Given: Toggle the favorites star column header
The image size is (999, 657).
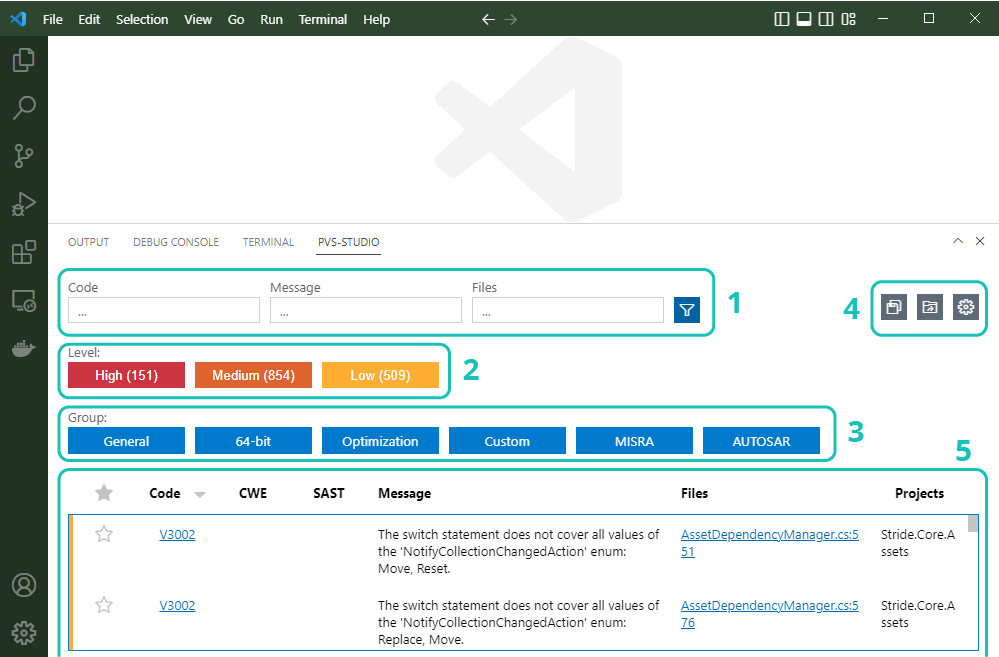Looking at the screenshot, I should click(x=104, y=493).
